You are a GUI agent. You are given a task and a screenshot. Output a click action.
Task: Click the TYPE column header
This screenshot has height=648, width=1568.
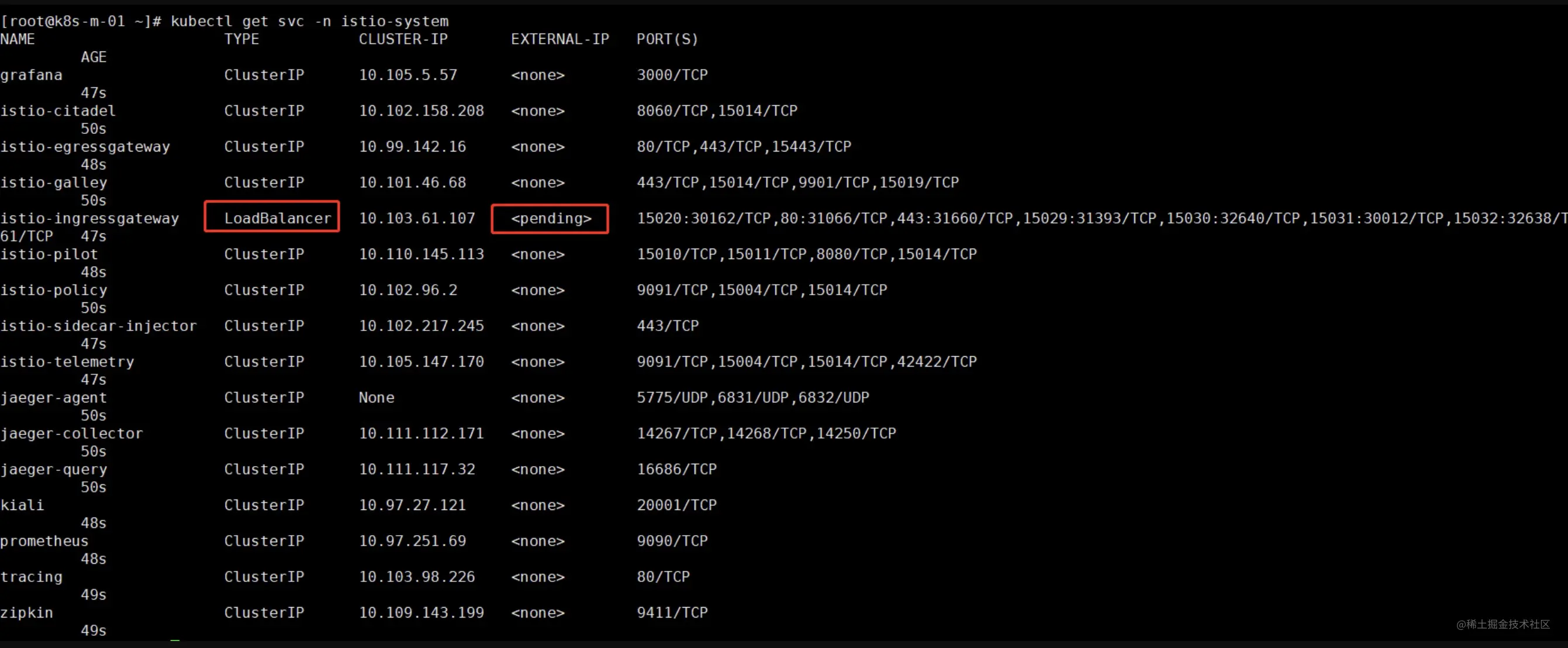(x=241, y=39)
